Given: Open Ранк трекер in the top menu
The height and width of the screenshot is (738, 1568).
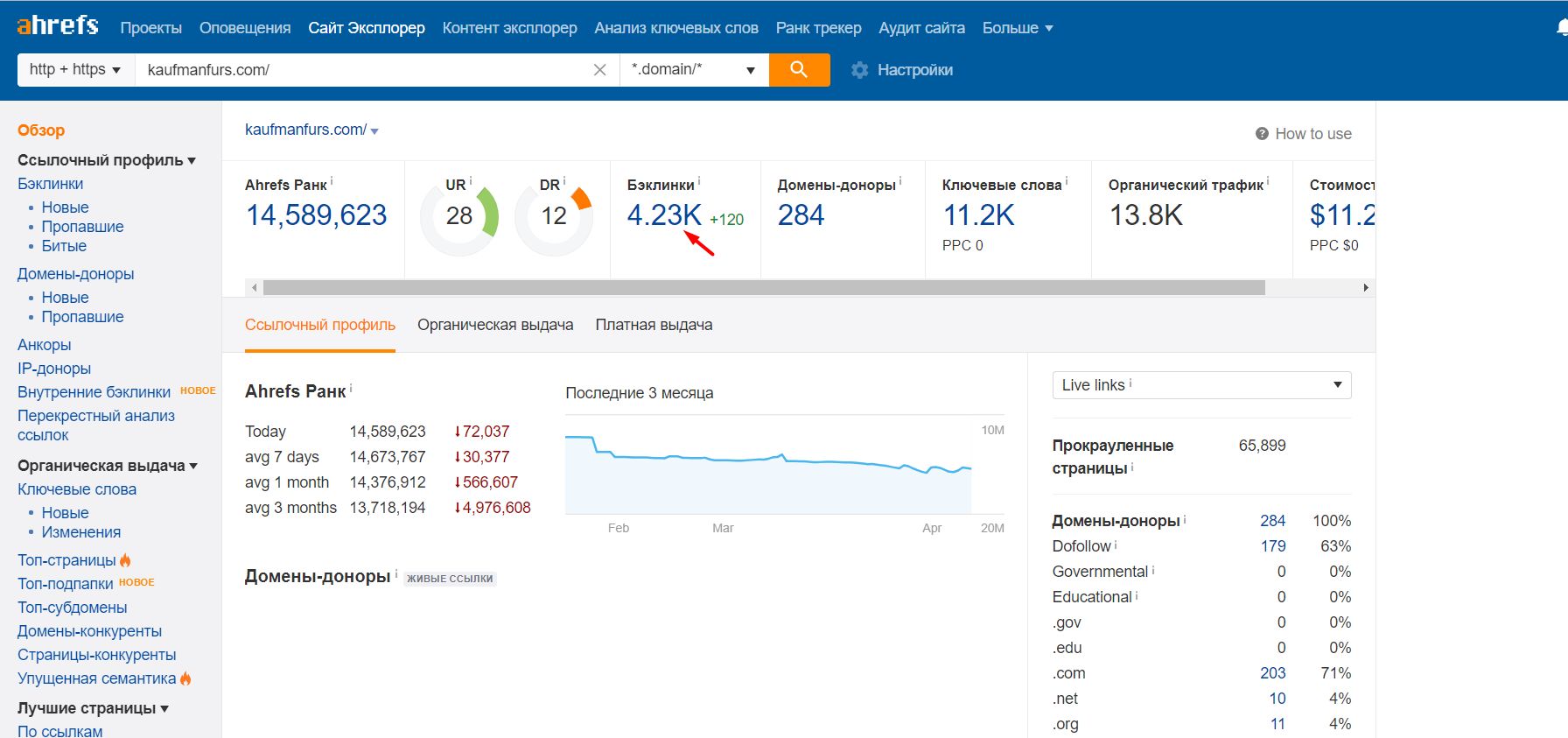Looking at the screenshot, I should pyautogui.click(x=819, y=28).
